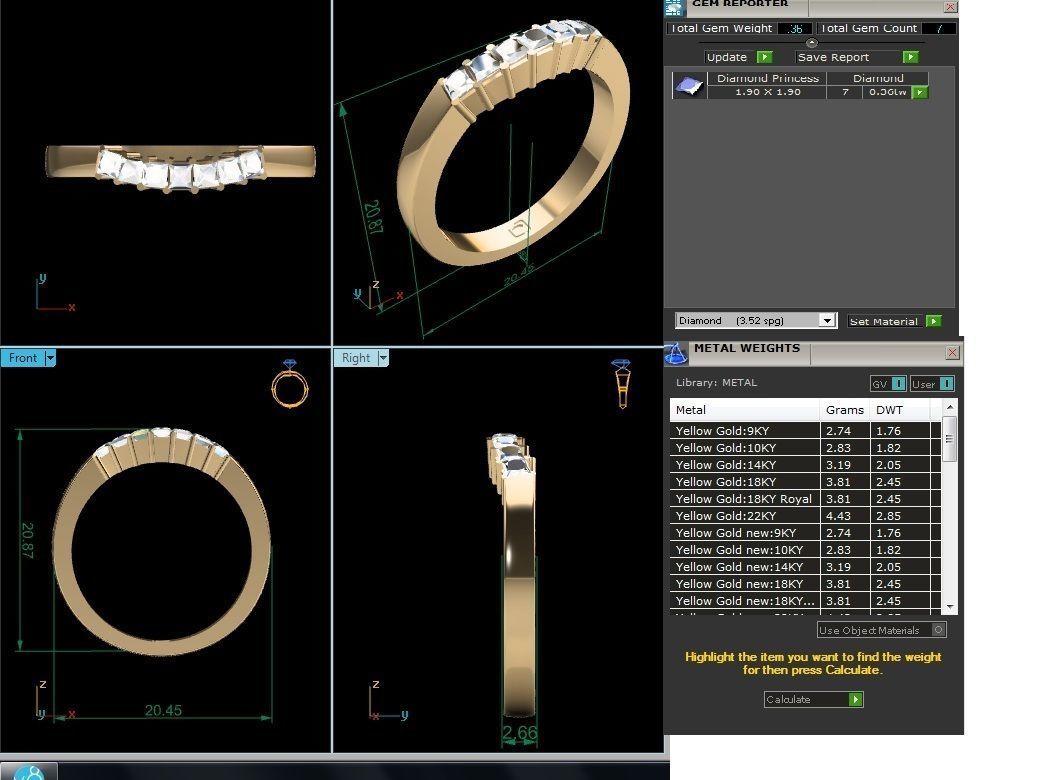
Task: Click the 20.87 dimension in Front view
Action: [x=27, y=540]
